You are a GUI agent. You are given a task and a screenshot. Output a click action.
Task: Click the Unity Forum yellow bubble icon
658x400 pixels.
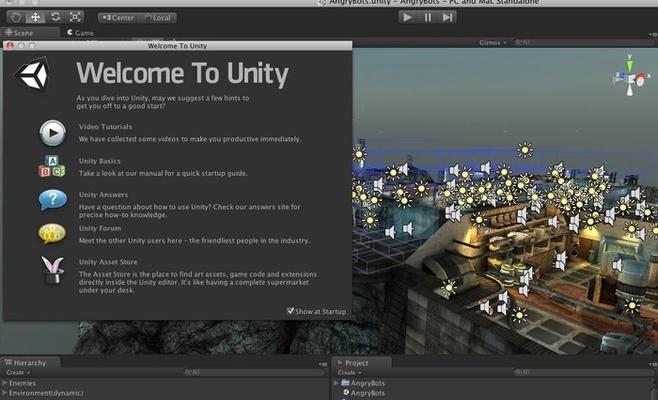[52, 233]
